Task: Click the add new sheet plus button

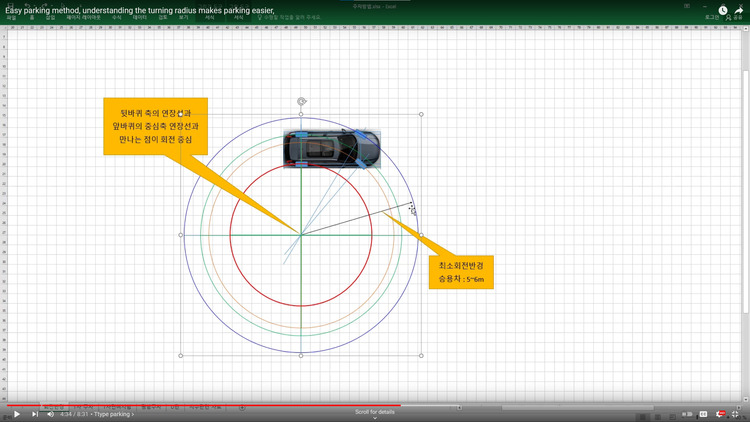Action: tap(242, 408)
